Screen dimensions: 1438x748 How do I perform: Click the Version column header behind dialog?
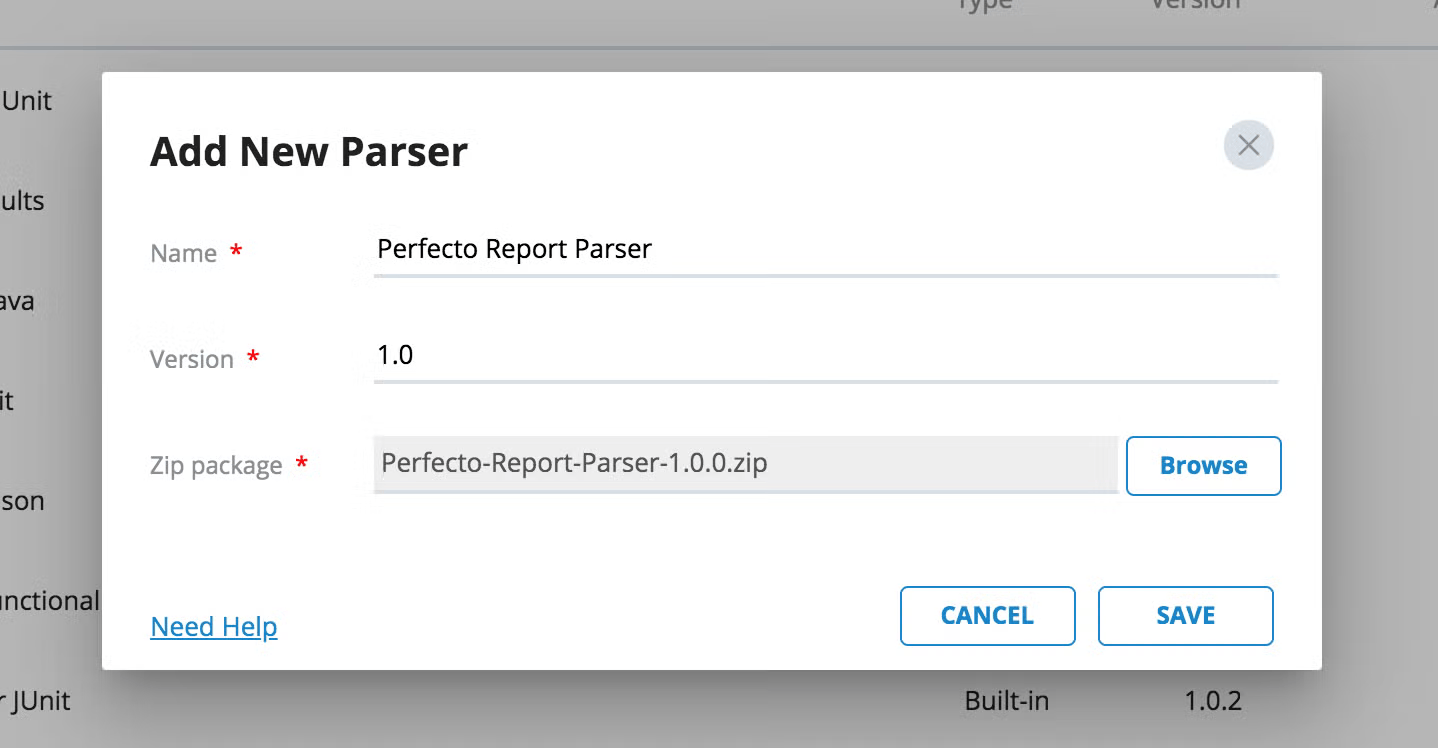coord(1195,5)
